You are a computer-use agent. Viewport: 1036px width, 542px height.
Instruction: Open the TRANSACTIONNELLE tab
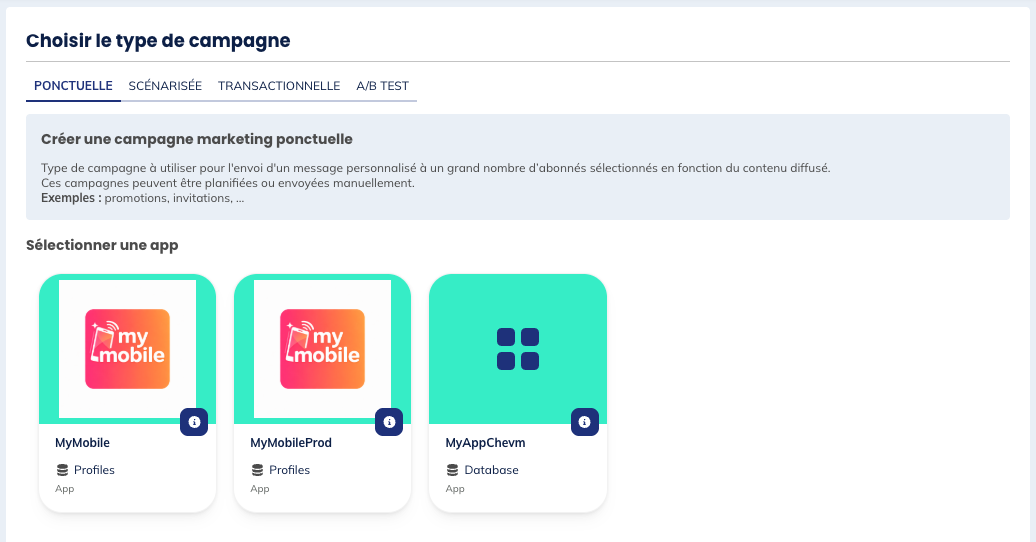pos(279,86)
